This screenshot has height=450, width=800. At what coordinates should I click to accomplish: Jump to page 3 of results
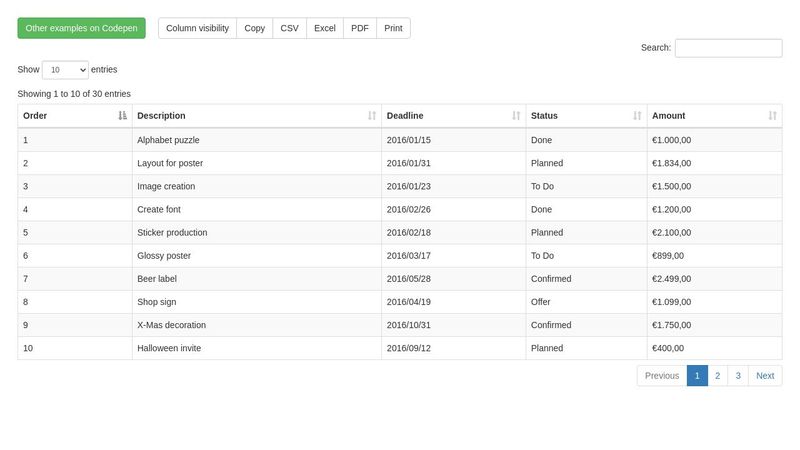pyautogui.click(x=738, y=376)
